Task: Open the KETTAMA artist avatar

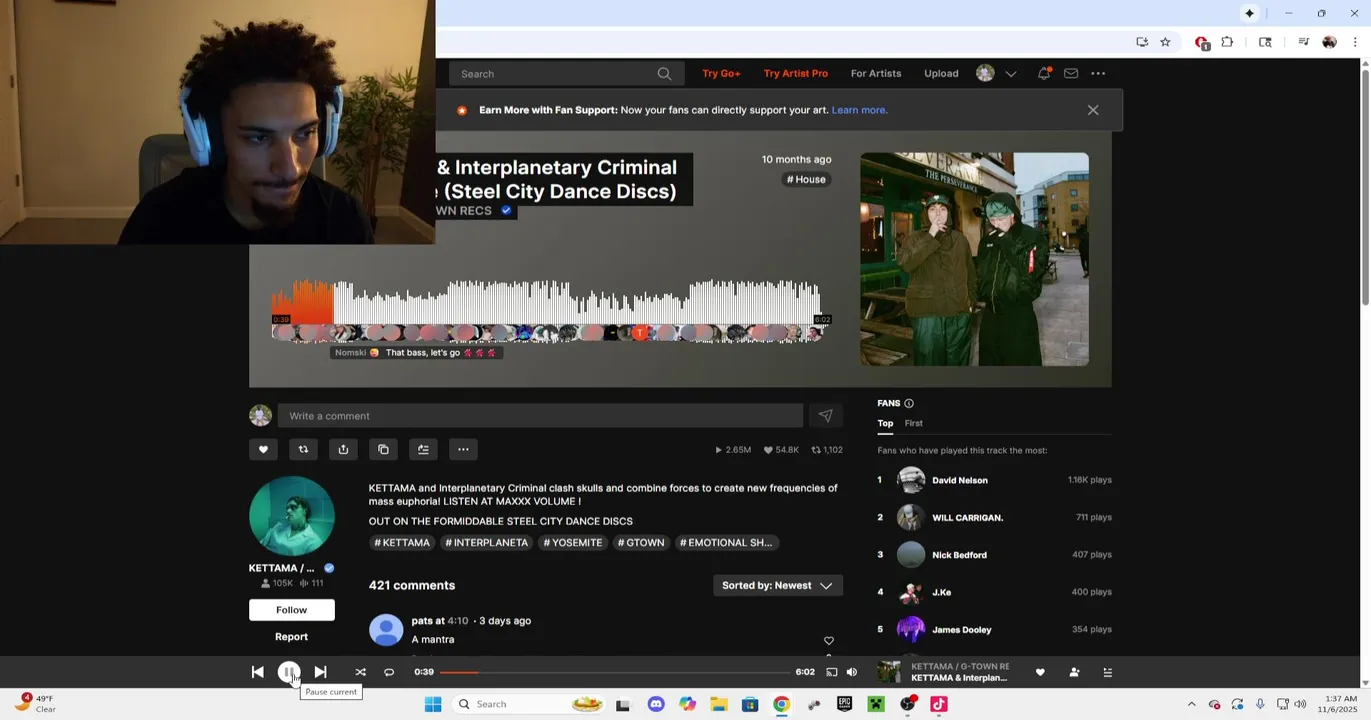Action: [x=291, y=515]
